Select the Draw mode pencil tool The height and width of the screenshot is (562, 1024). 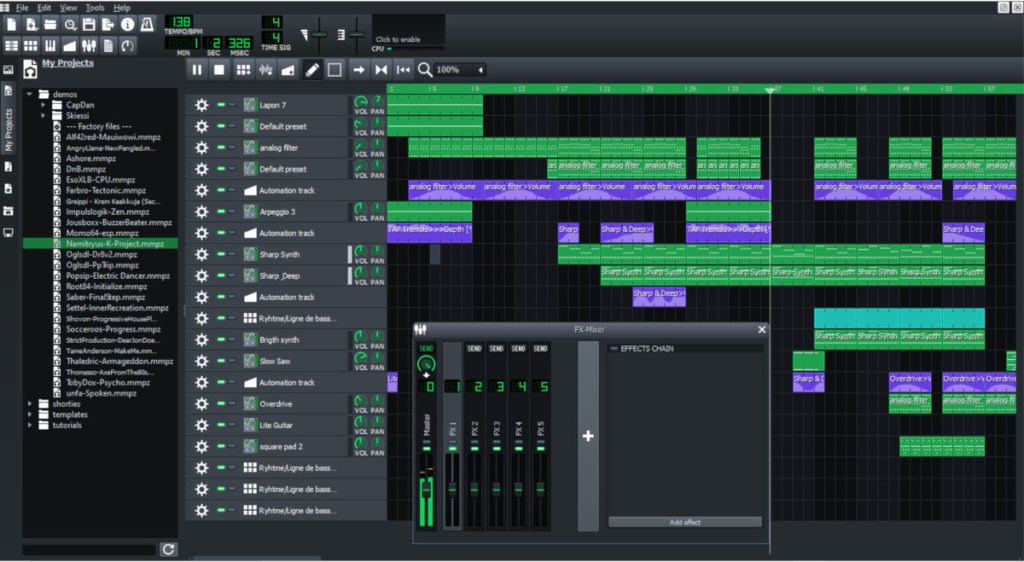point(312,70)
